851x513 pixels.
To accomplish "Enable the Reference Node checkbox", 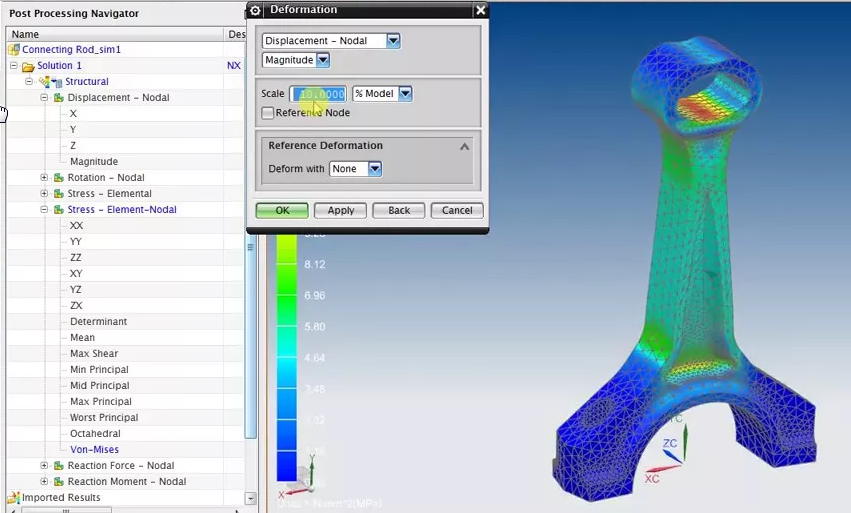I will point(268,113).
